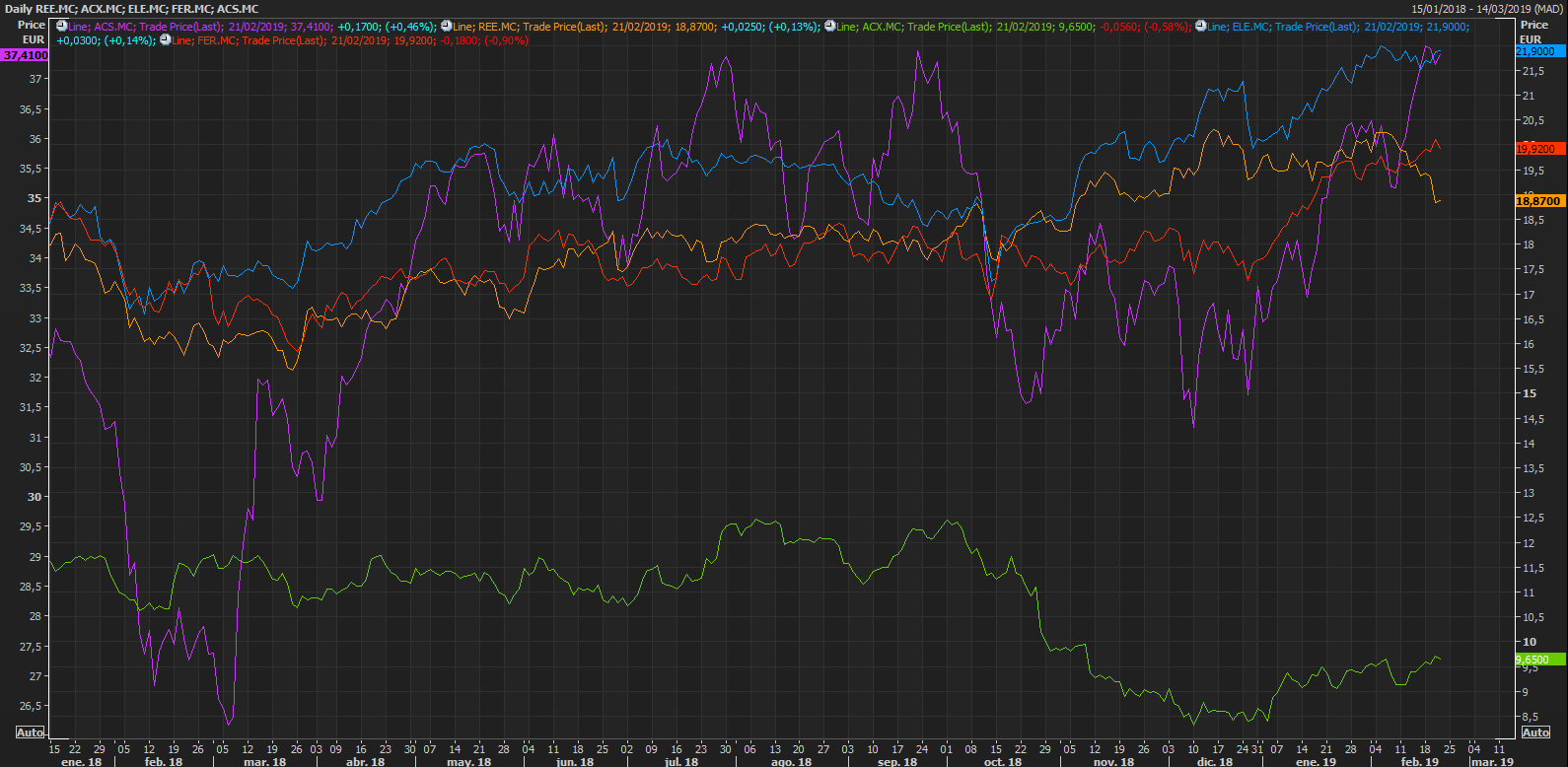Click the clock icon beside FER.MC legend
Viewport: 1568px width, 767px height.
165,40
